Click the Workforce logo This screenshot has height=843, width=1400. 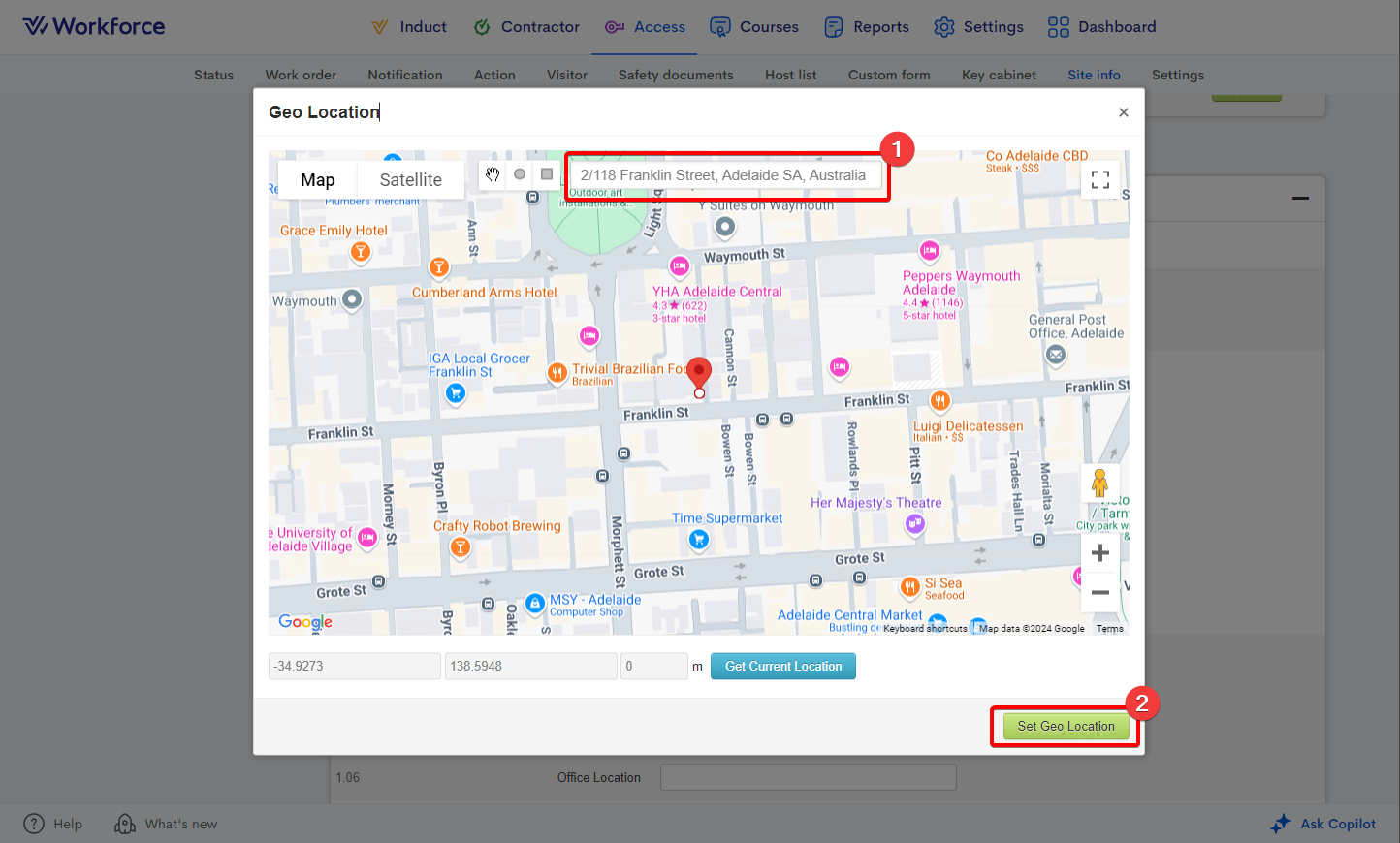click(x=94, y=26)
